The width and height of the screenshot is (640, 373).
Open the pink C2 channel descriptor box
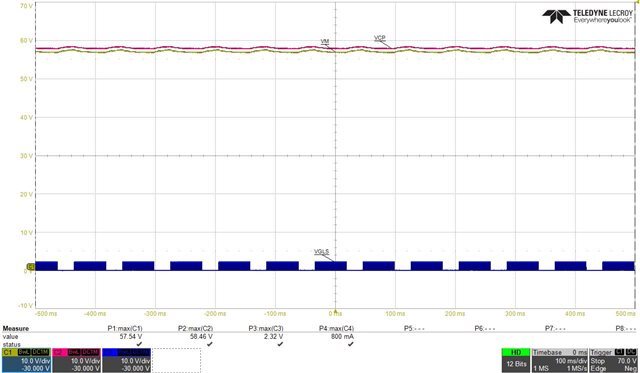[76, 360]
